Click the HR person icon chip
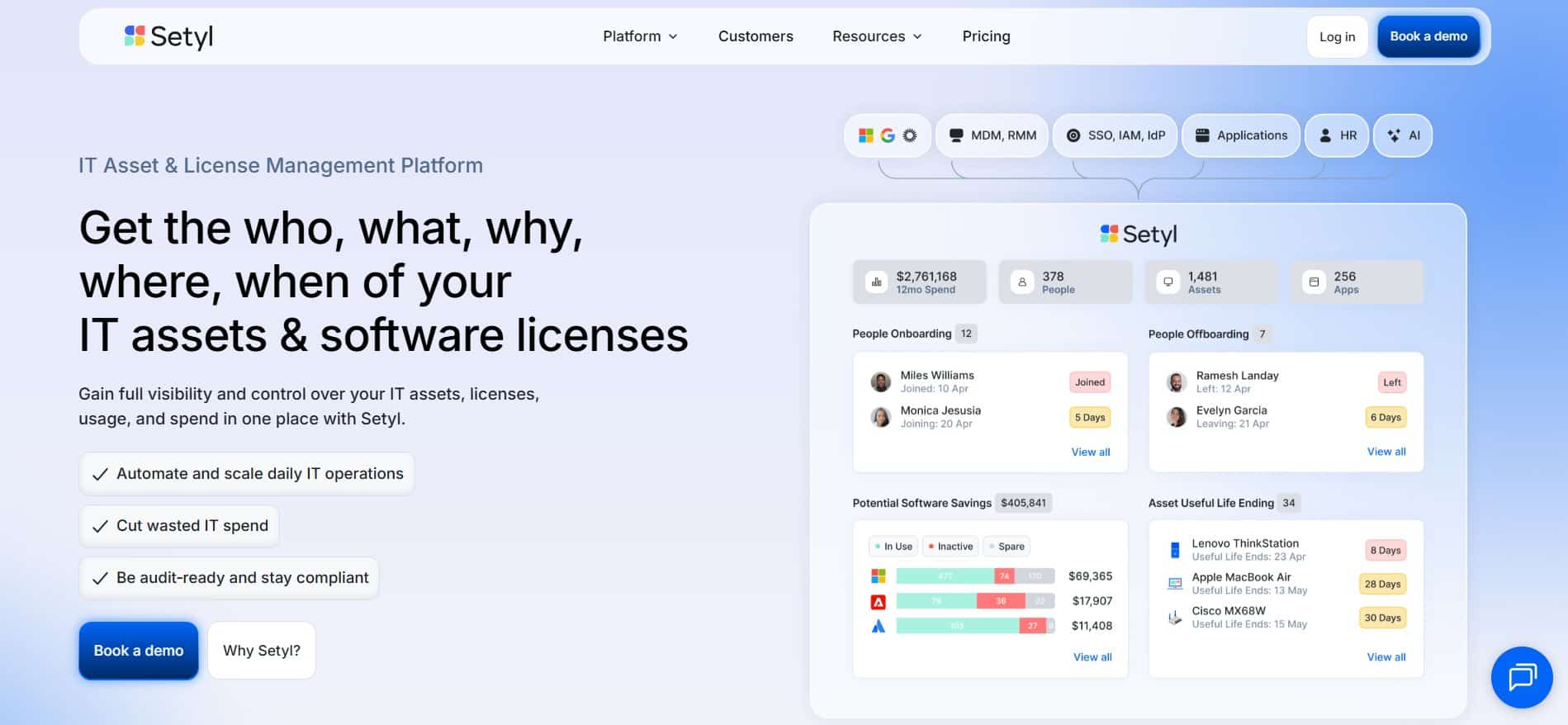Image resolution: width=1568 pixels, height=725 pixels. 1337,135
